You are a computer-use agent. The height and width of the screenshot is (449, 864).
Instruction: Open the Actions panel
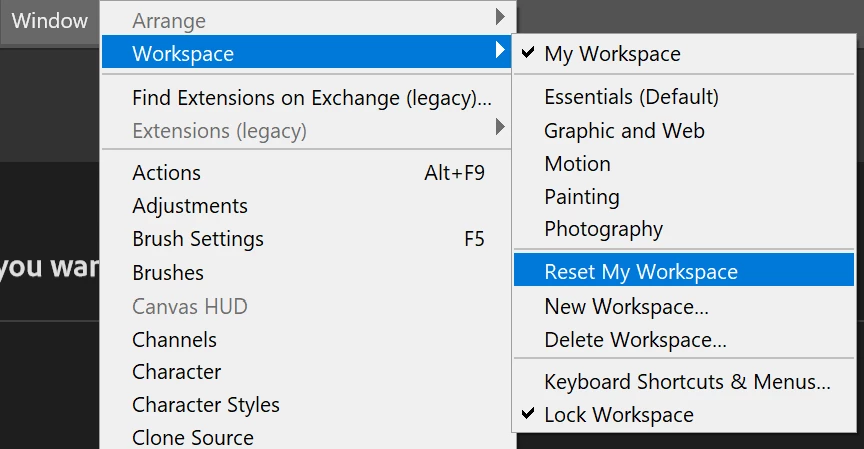[x=167, y=173]
